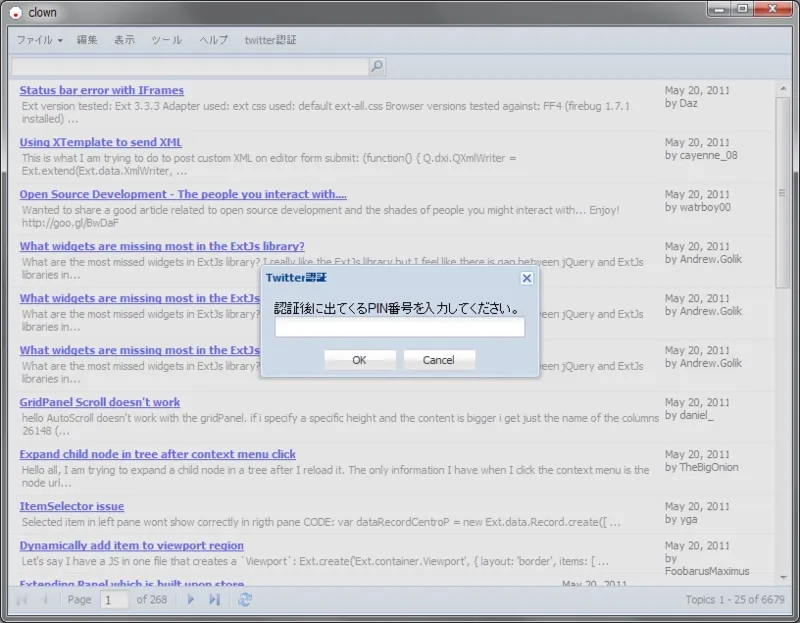800x623 pixels.
Task: Open 'Status bar error with IFrames' topic
Action: (102, 90)
